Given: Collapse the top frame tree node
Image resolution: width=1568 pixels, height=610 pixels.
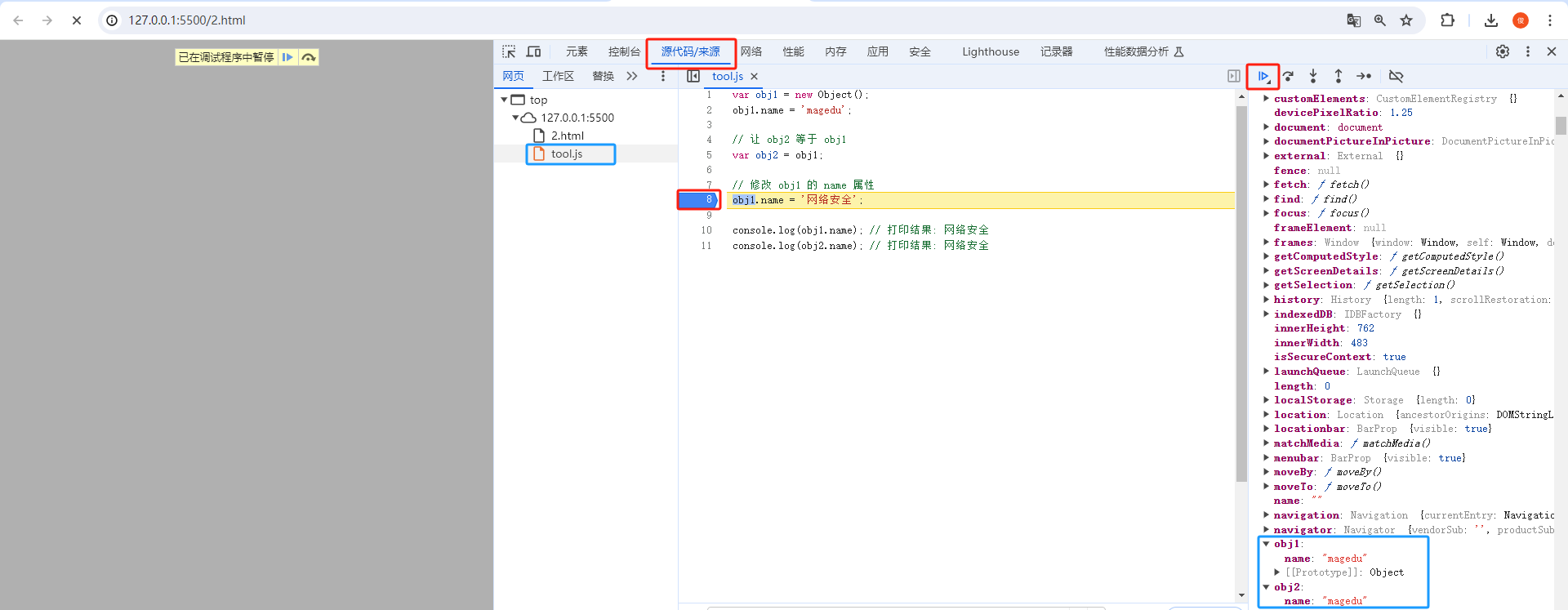Looking at the screenshot, I should point(504,100).
